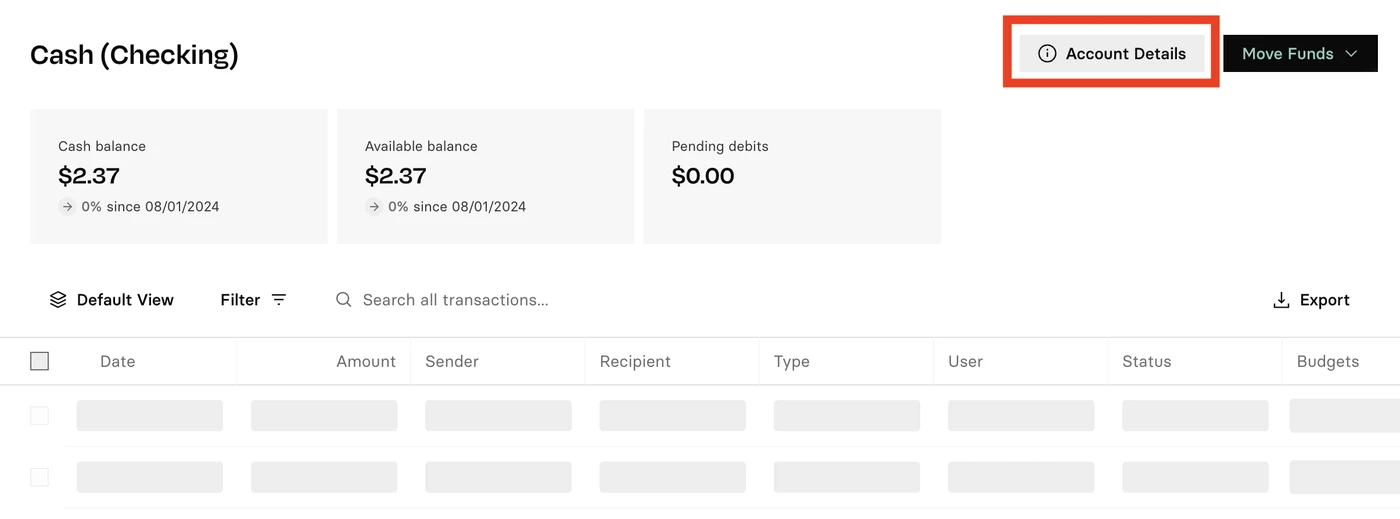Click the Default View layers icon
Viewport: 1400px width, 519px height.
[58, 300]
